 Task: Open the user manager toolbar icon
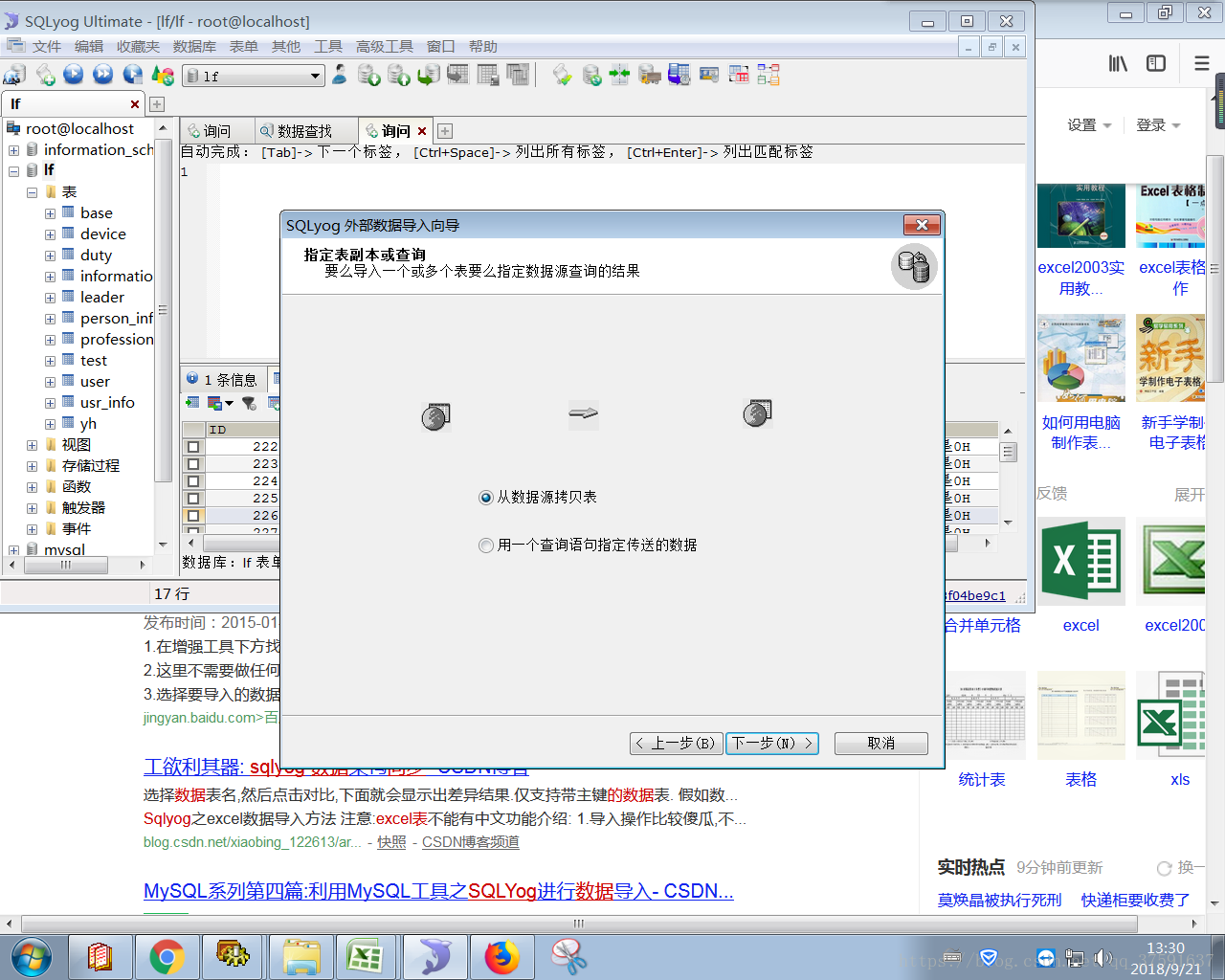coord(339,75)
